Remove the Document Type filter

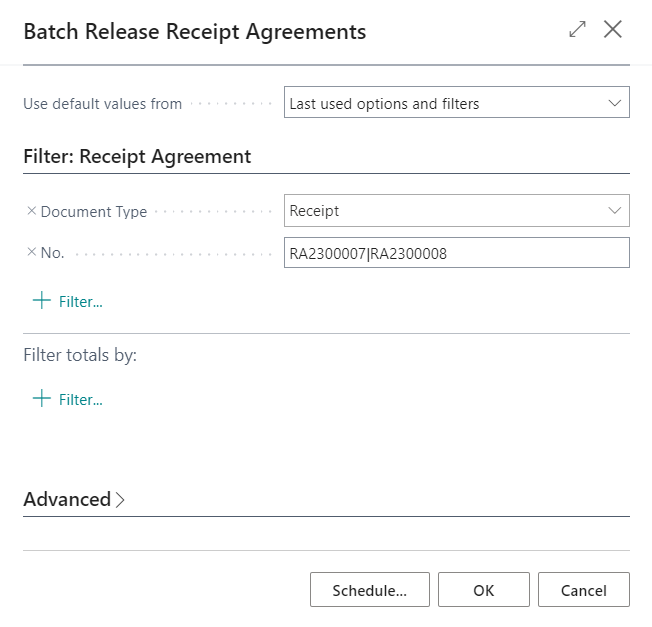pyautogui.click(x=32, y=211)
